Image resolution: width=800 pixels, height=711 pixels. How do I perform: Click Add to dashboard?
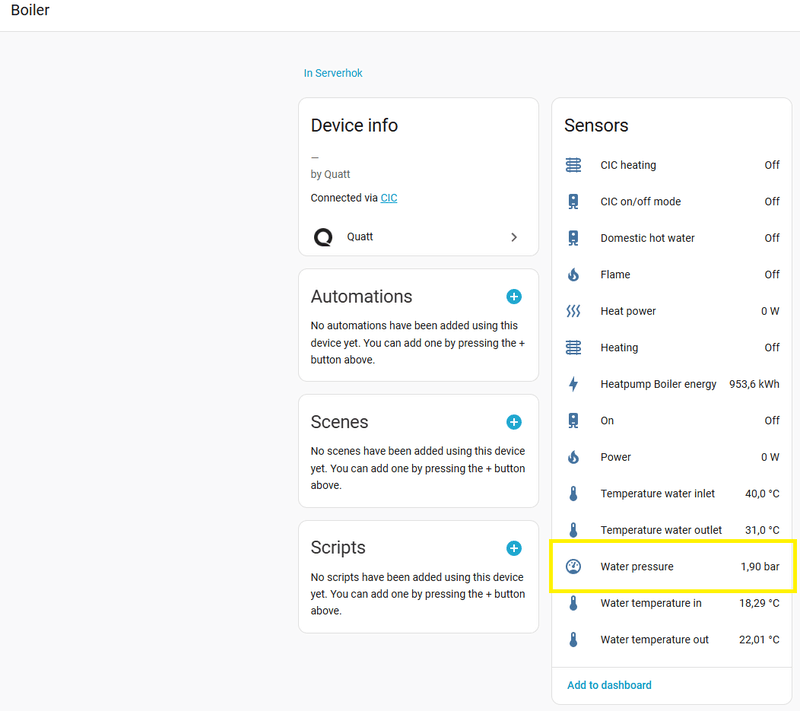point(609,685)
